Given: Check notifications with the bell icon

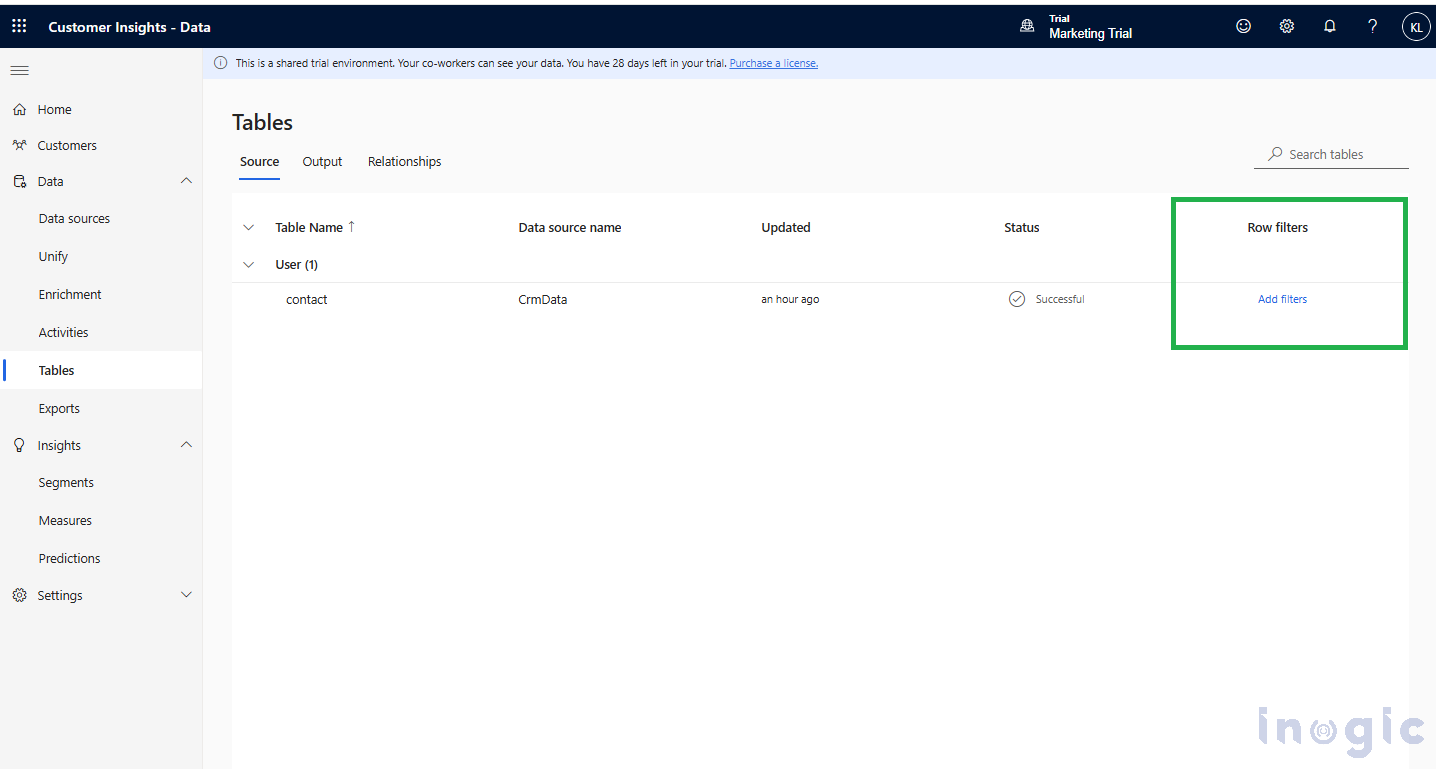Looking at the screenshot, I should click(1330, 26).
